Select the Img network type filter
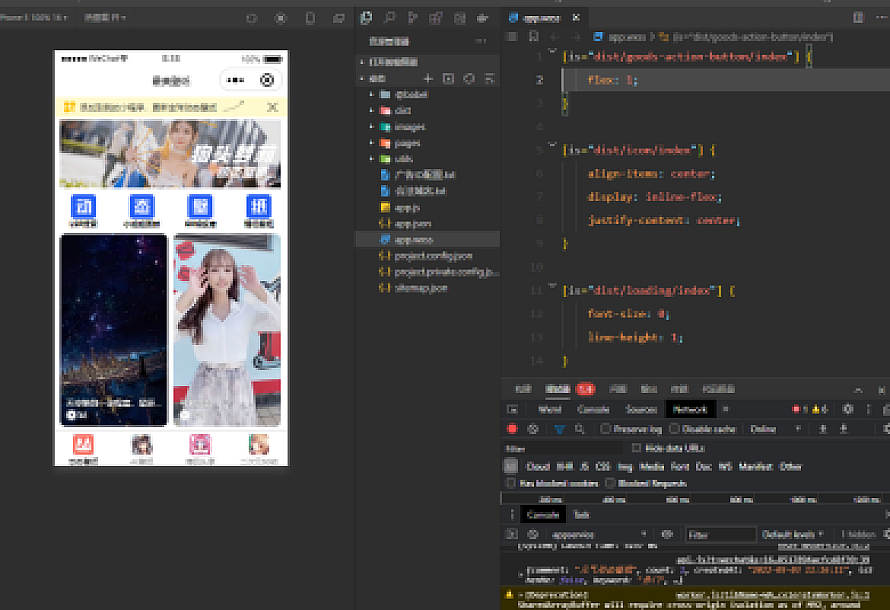 click(x=625, y=466)
